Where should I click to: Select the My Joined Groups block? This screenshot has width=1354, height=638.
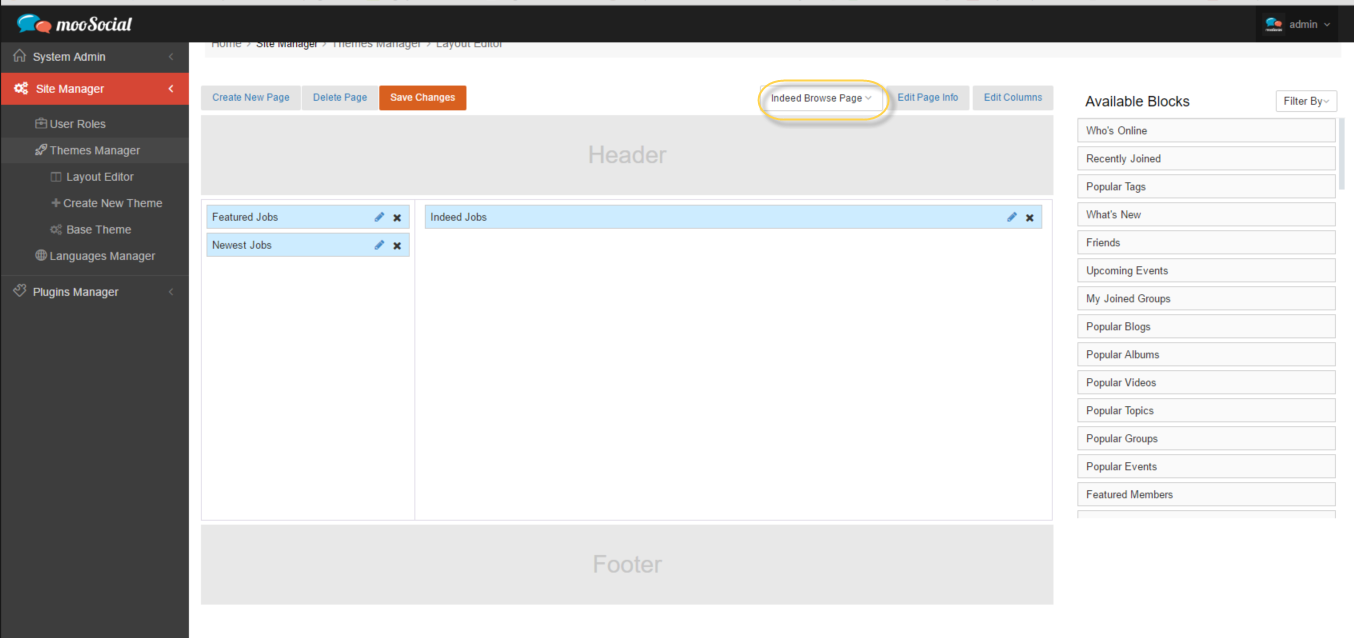(x=1206, y=299)
